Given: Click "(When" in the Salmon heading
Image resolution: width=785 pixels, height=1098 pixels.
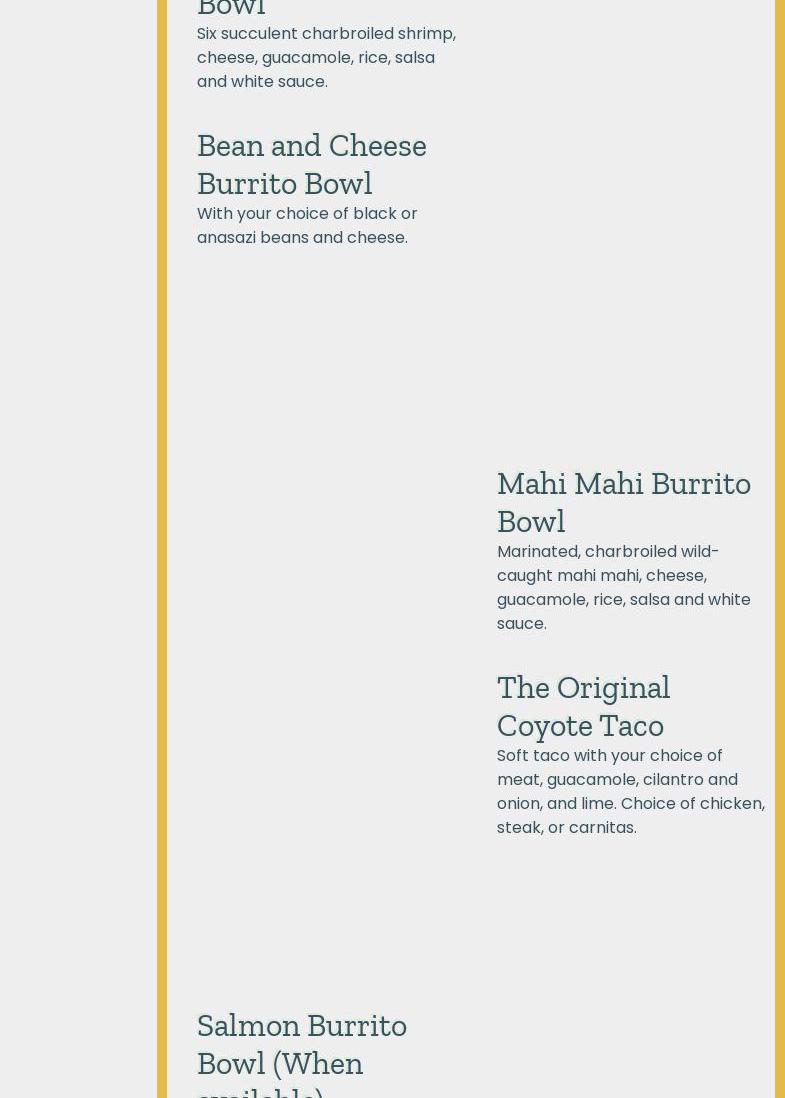Looking at the screenshot, I should click(317, 1063).
